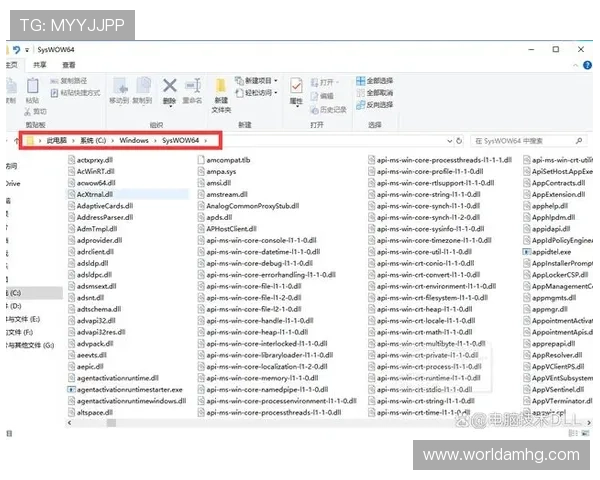Click Select all (全部选择) in ribbon

pos(378,80)
